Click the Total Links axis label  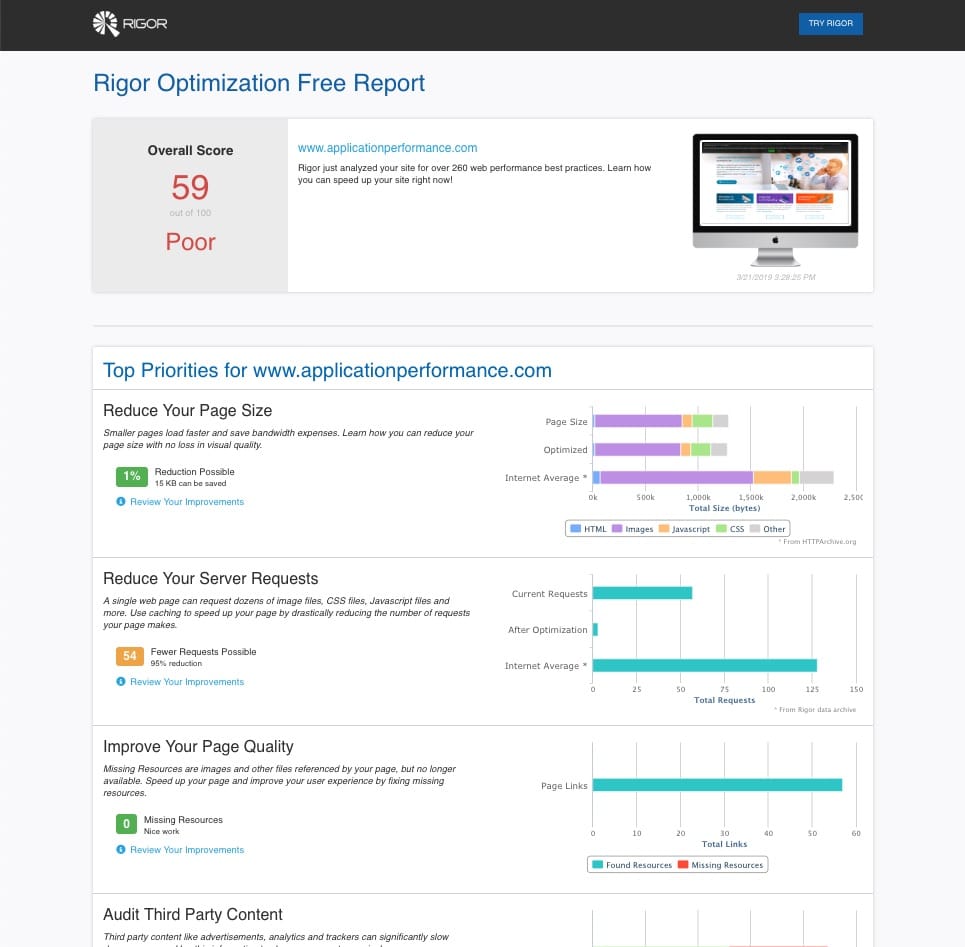coord(724,844)
